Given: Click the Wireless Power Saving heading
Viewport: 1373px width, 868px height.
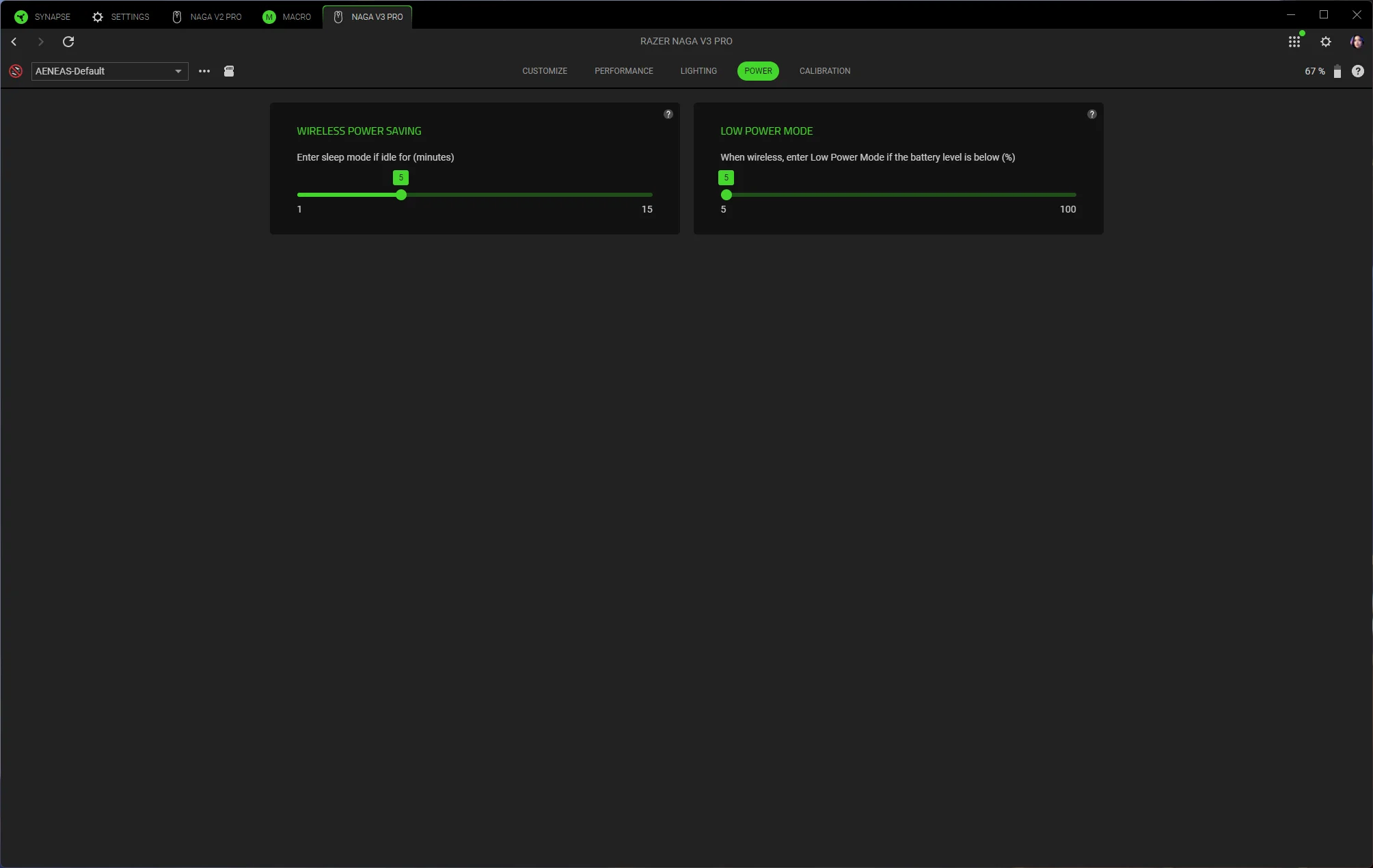Looking at the screenshot, I should coord(359,131).
